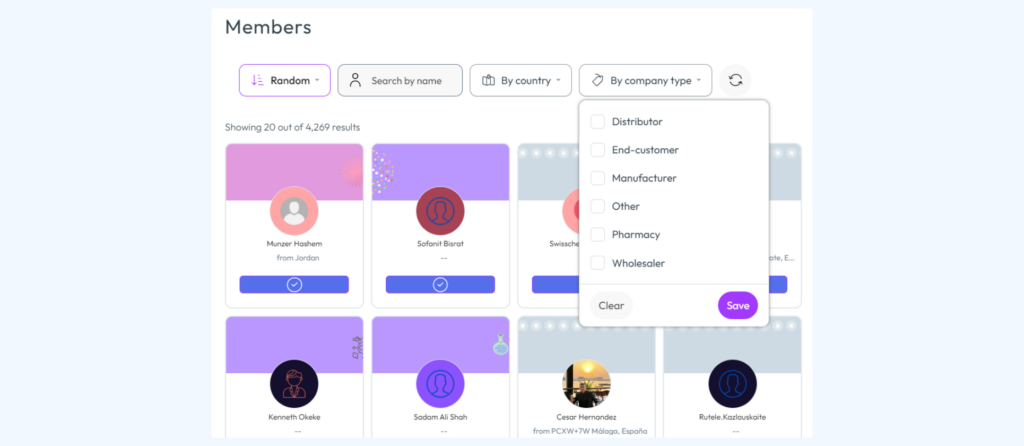Choose the Other option label
This screenshot has width=1024, height=446.
(x=626, y=206)
